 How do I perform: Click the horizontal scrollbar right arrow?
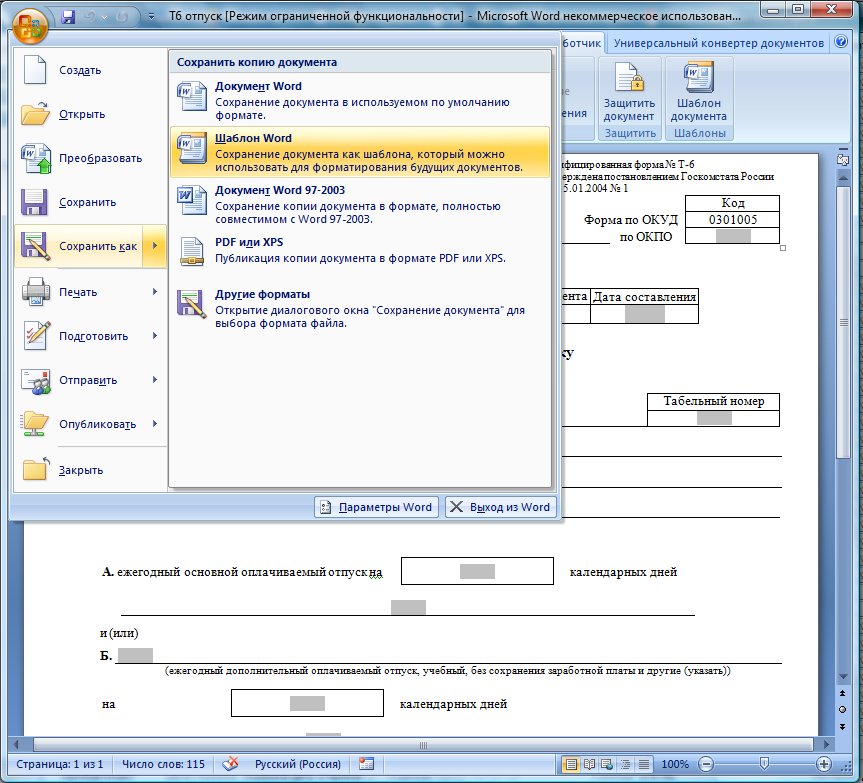[826, 744]
